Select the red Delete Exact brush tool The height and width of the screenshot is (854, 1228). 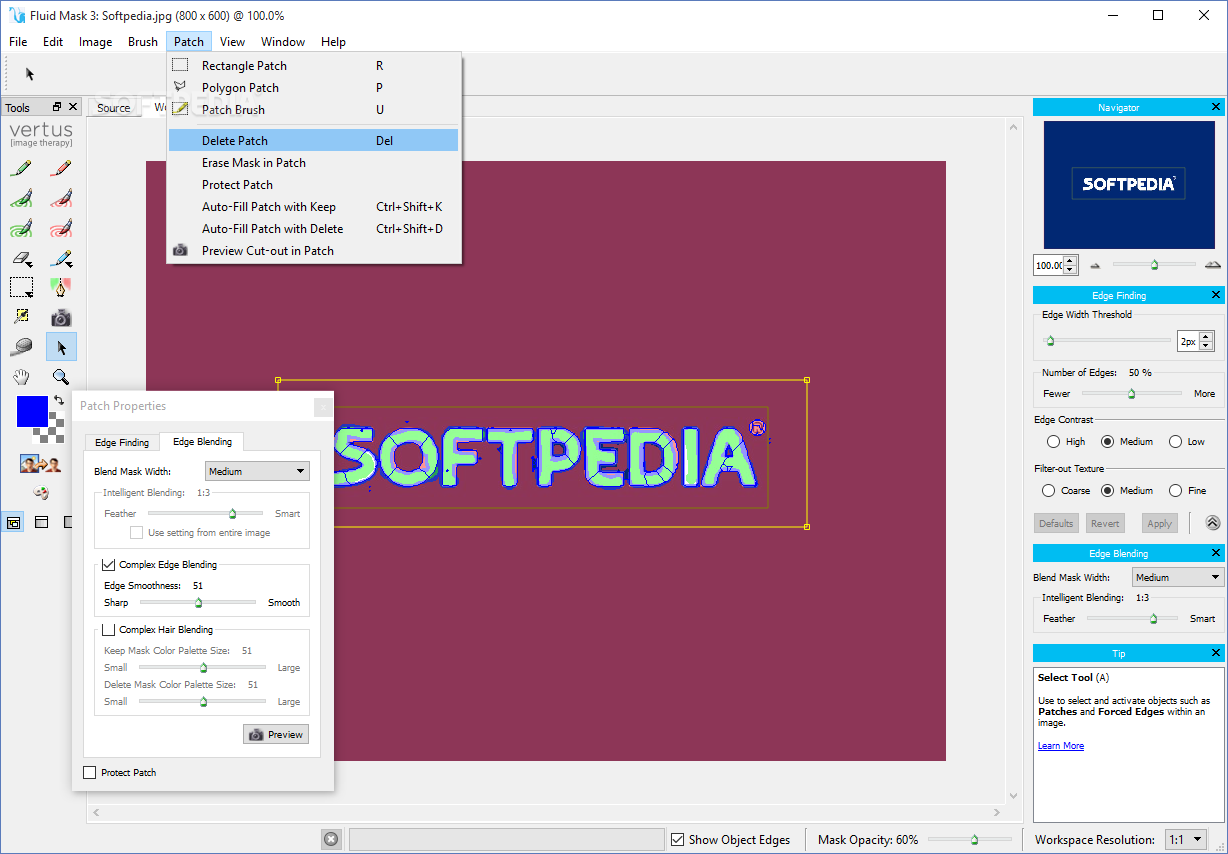(61, 168)
